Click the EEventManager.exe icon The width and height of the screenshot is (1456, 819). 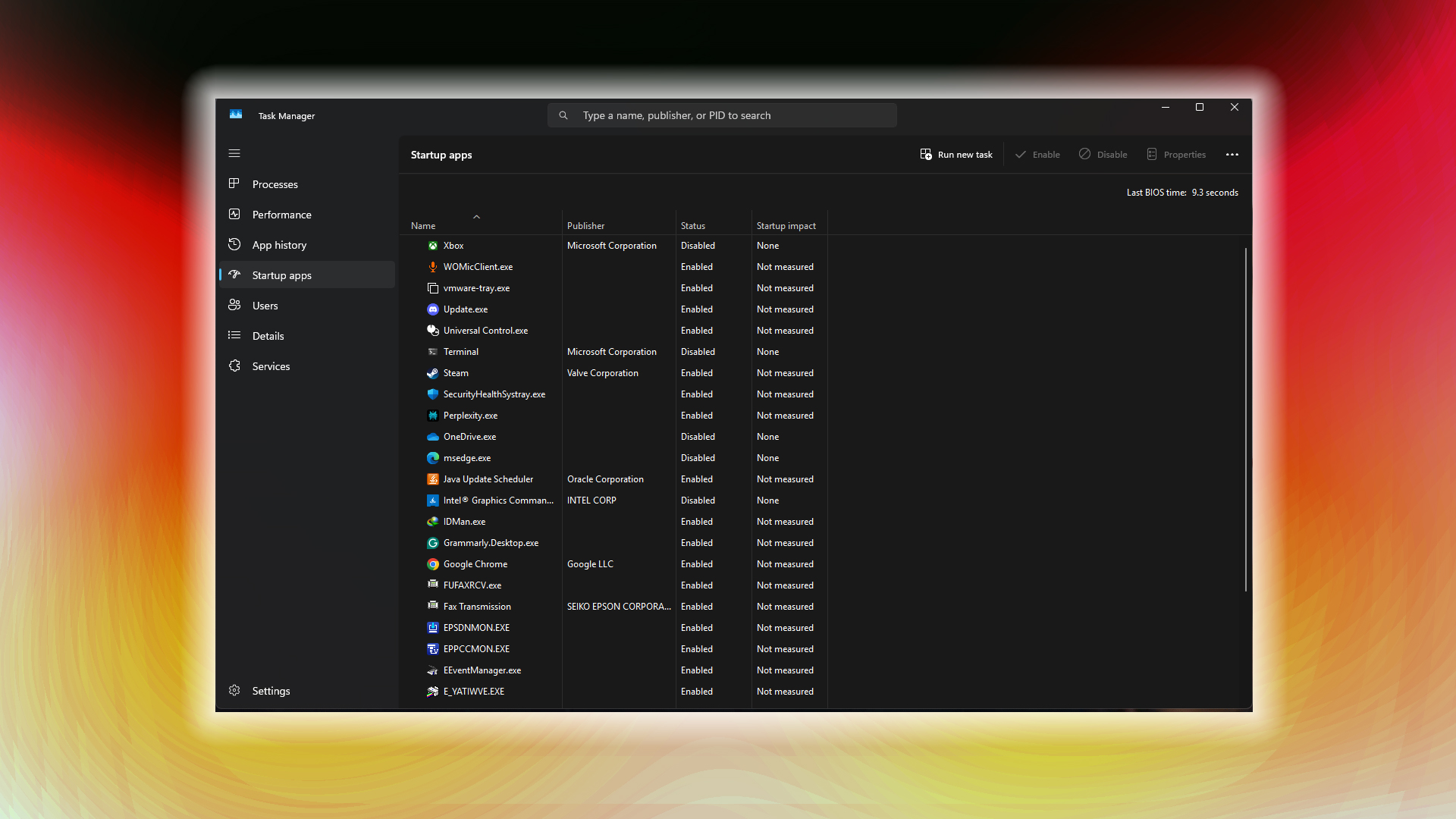pos(432,670)
